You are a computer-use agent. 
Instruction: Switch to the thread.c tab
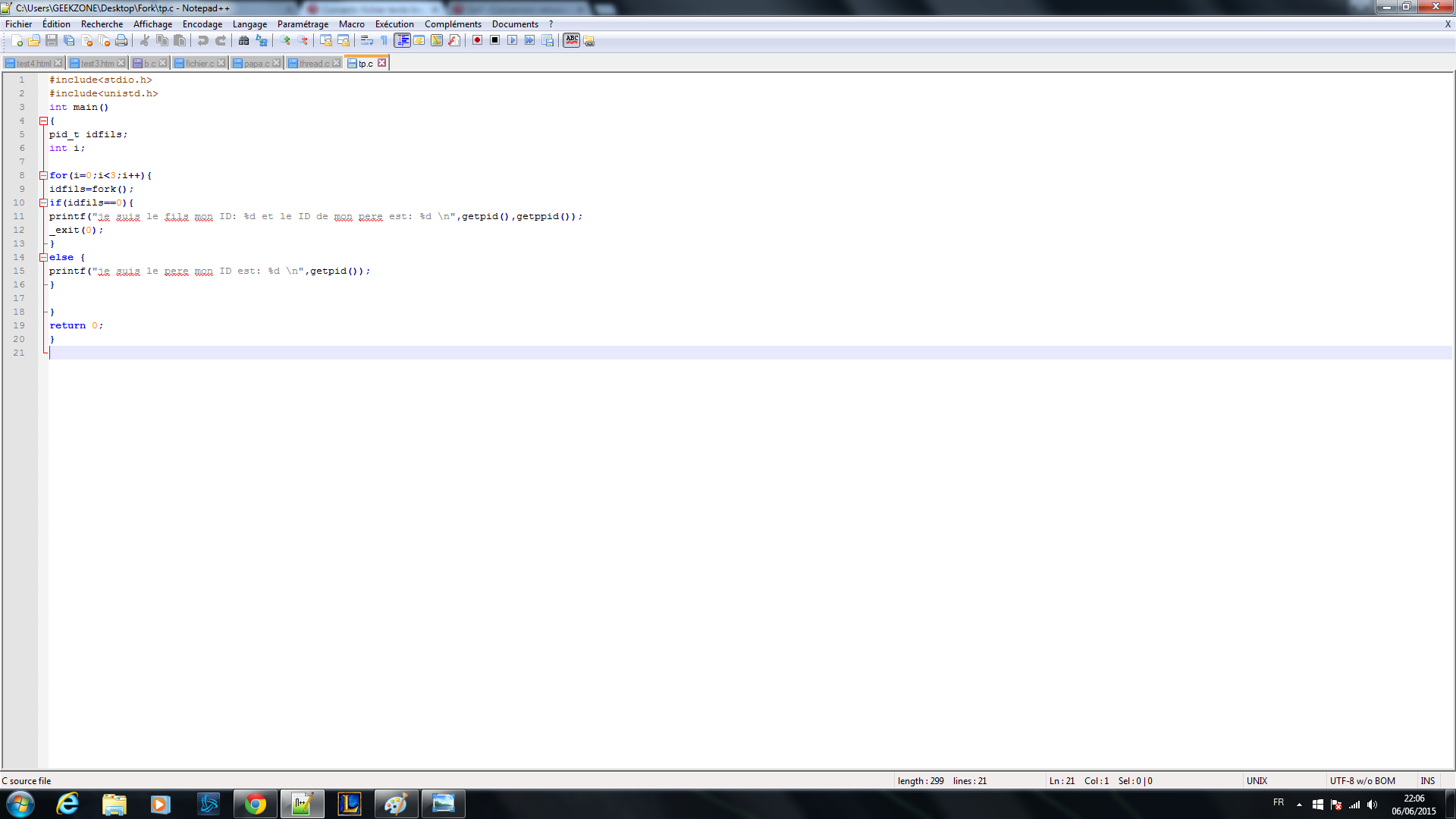(313, 64)
